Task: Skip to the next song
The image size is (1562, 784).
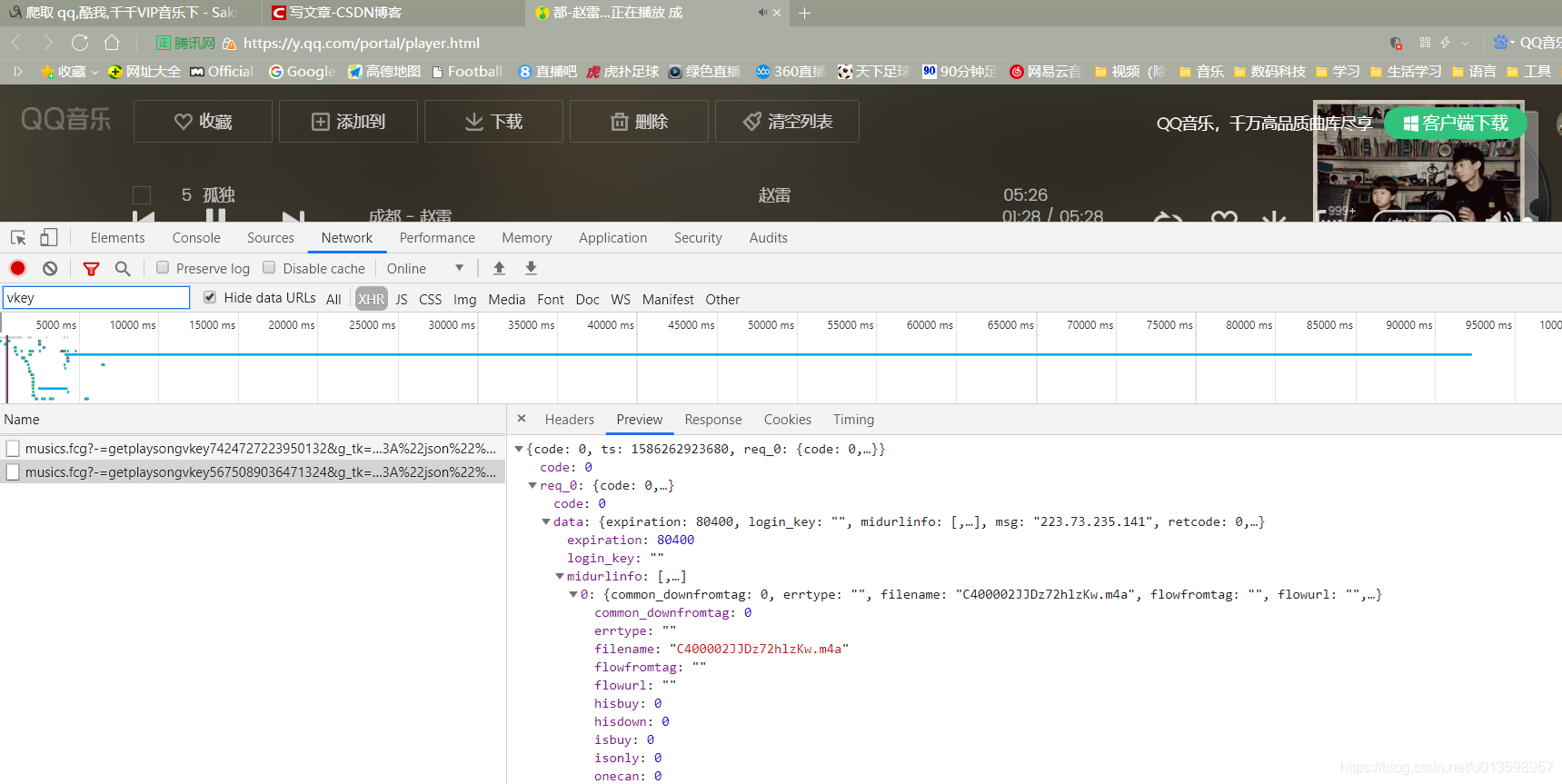Action: (293, 216)
